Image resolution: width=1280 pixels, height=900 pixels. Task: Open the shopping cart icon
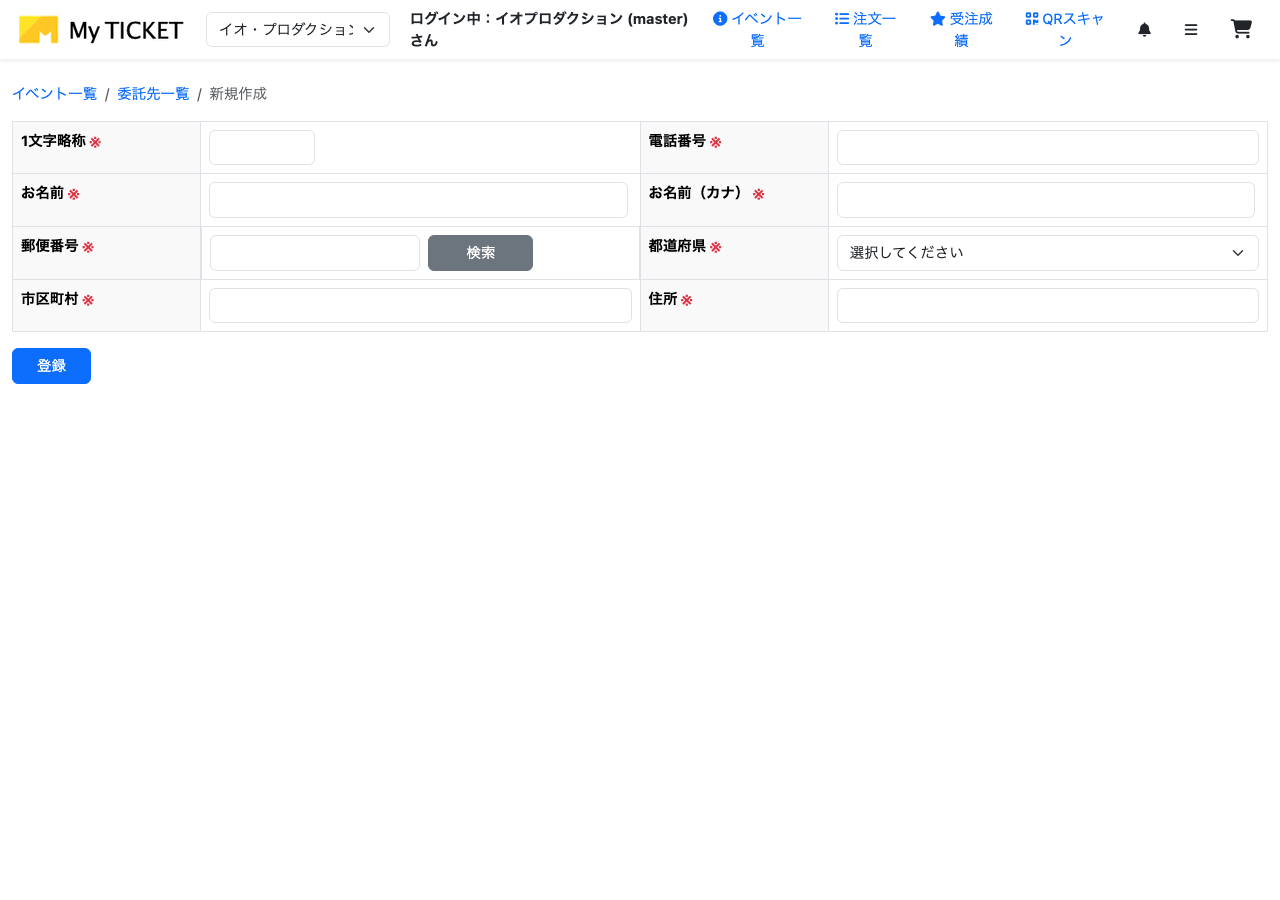tap(1241, 29)
